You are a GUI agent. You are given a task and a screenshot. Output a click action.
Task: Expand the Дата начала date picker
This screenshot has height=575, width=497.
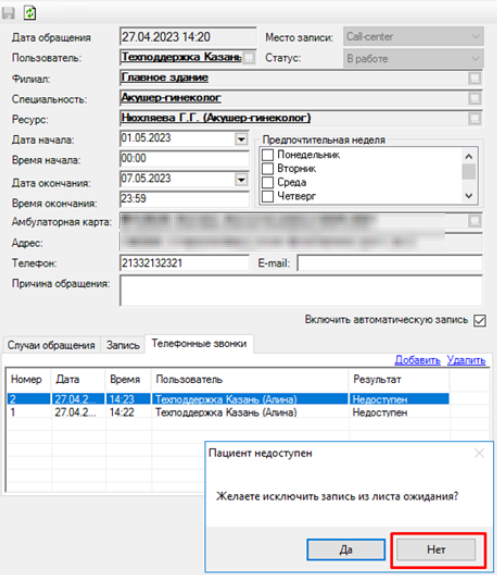point(241,139)
